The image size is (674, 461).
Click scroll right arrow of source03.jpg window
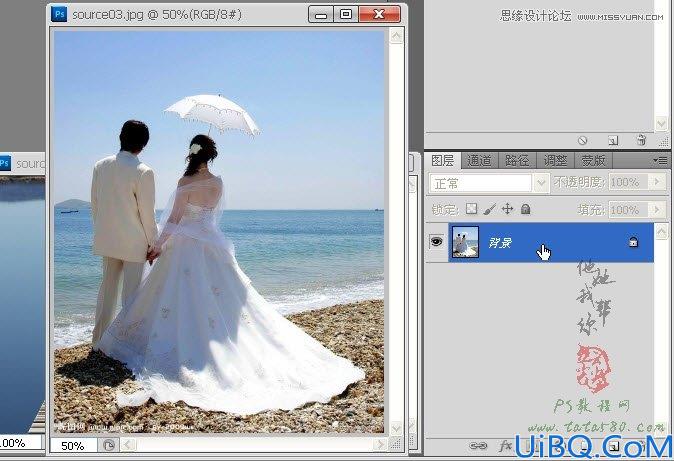380,445
